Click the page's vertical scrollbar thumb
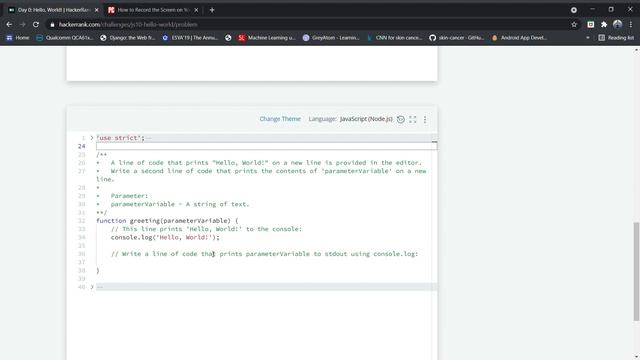 coord(636,271)
